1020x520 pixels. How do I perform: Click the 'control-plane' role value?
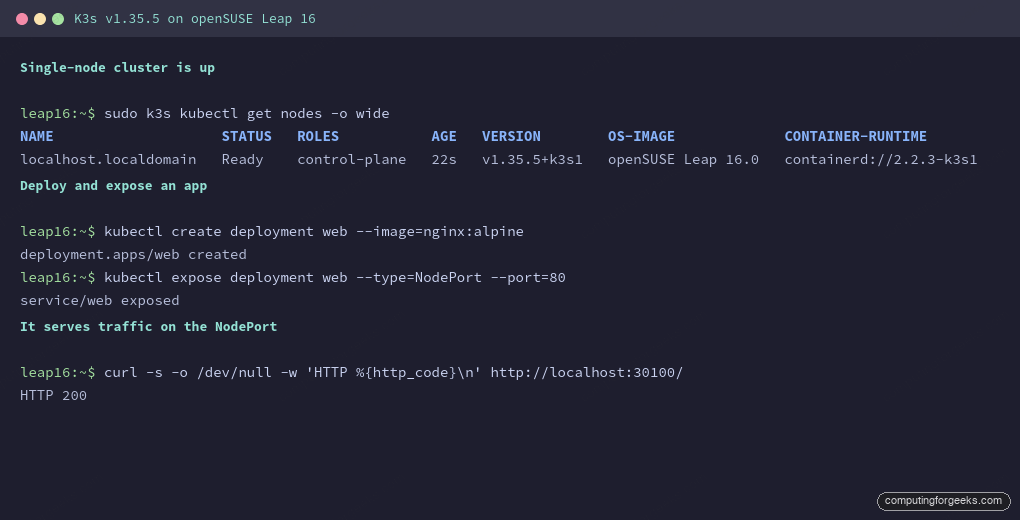pyautogui.click(x=352, y=159)
